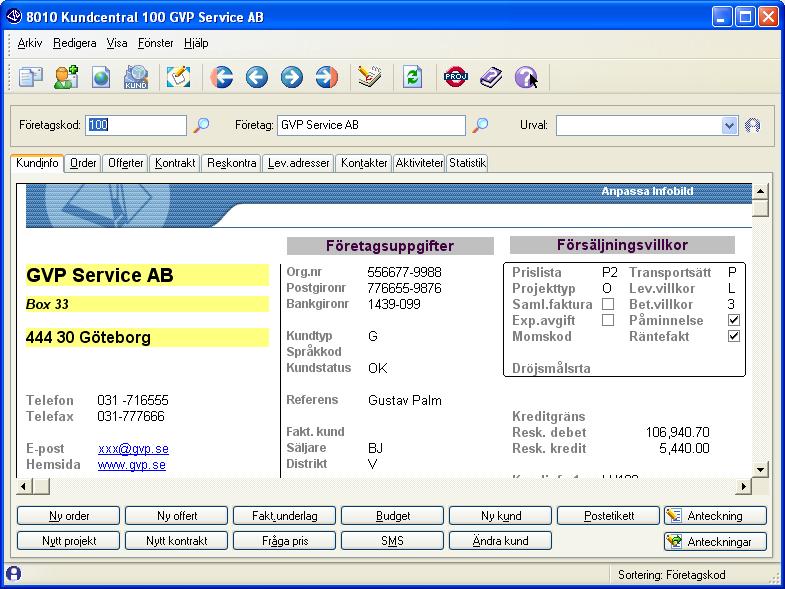Image resolution: width=785 pixels, height=589 pixels.
Task: Click the SMS button
Action: pyautogui.click(x=392, y=541)
